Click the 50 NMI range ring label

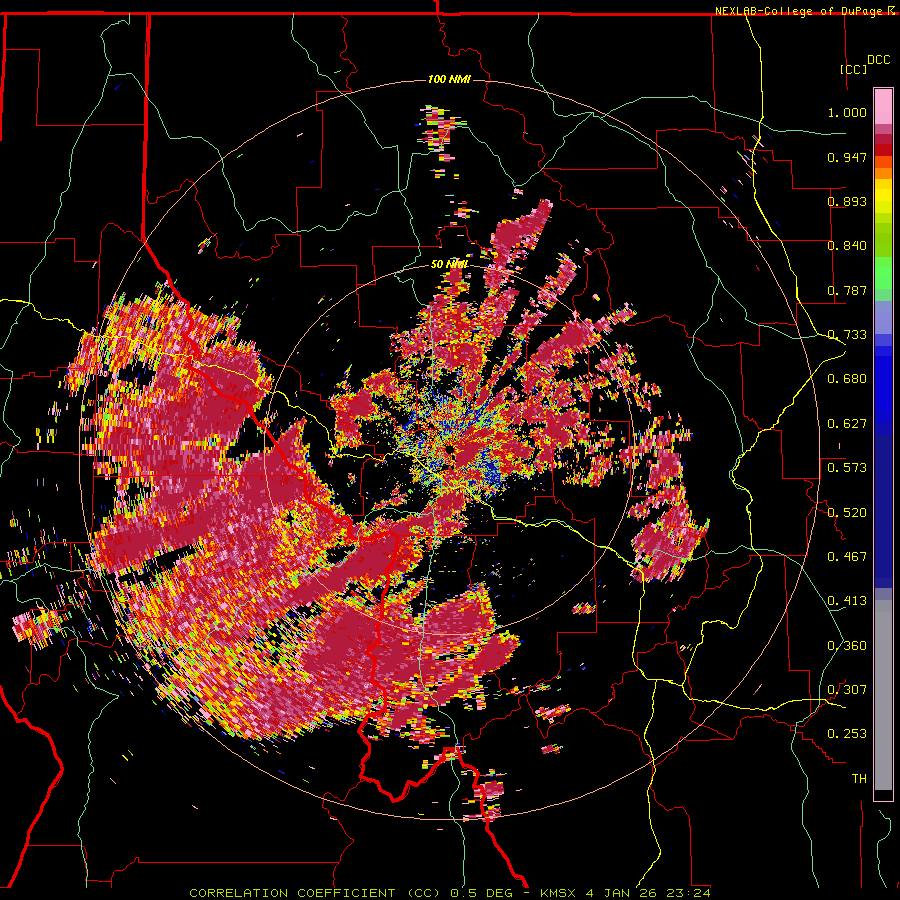click(x=449, y=264)
